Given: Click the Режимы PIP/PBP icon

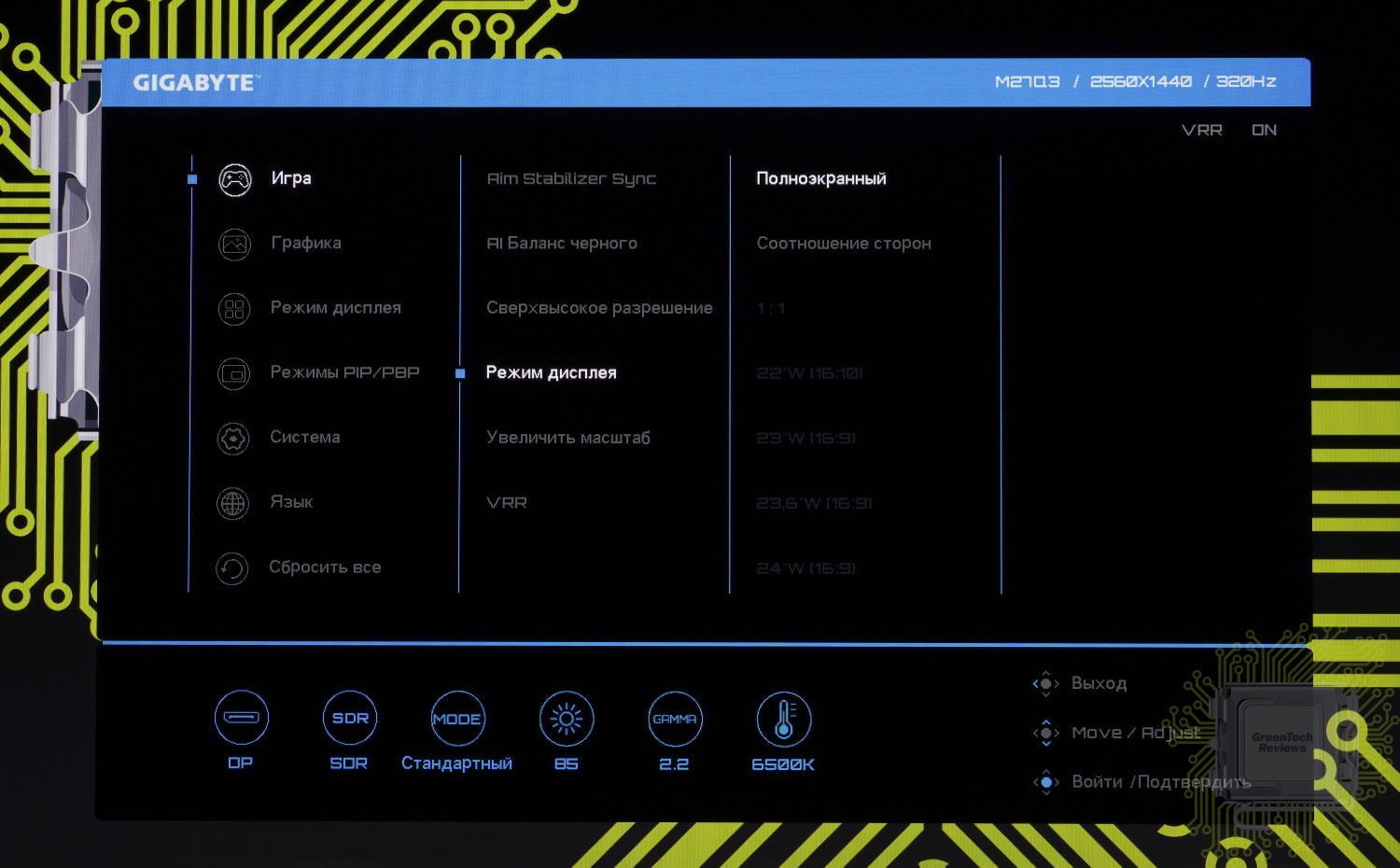Looking at the screenshot, I should 233,373.
